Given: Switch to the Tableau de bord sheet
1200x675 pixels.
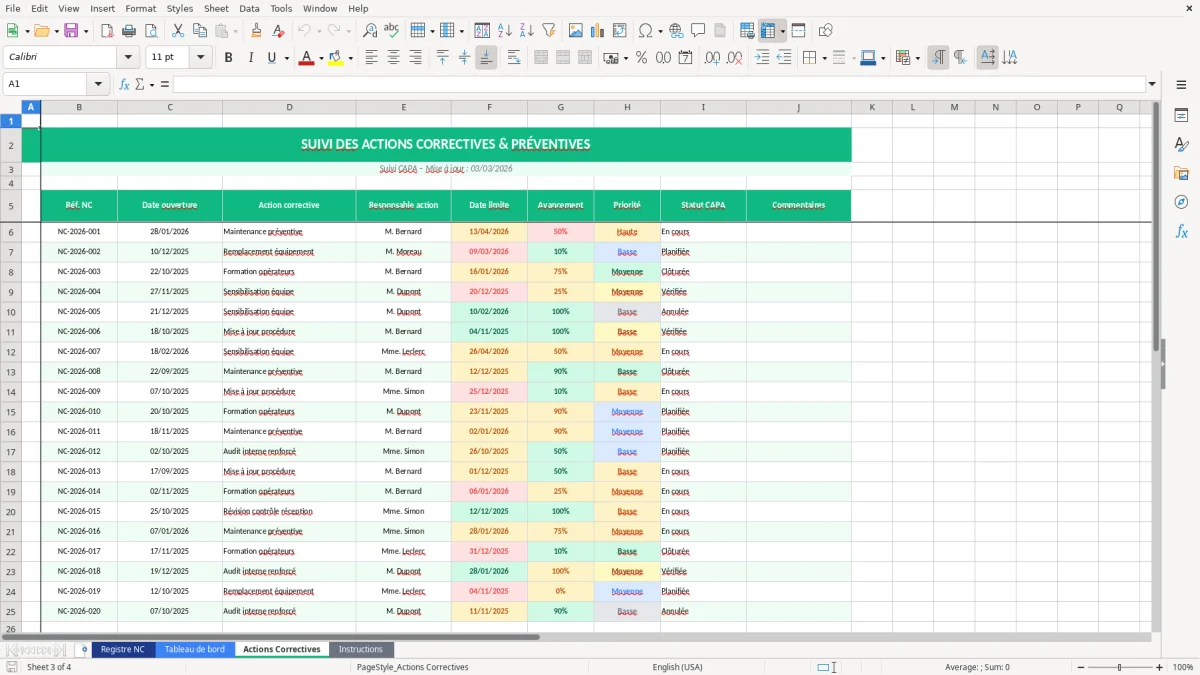Looking at the screenshot, I should [x=194, y=648].
